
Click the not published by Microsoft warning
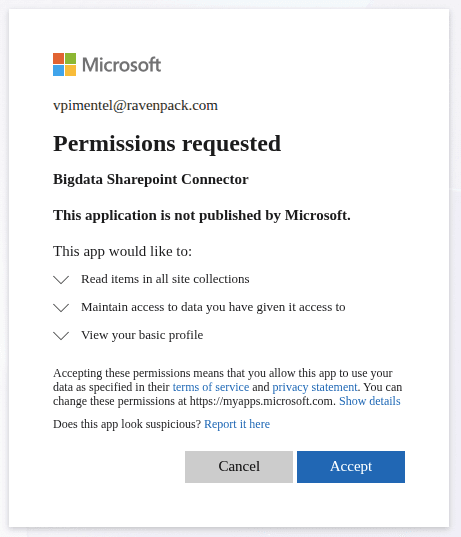pos(202,215)
